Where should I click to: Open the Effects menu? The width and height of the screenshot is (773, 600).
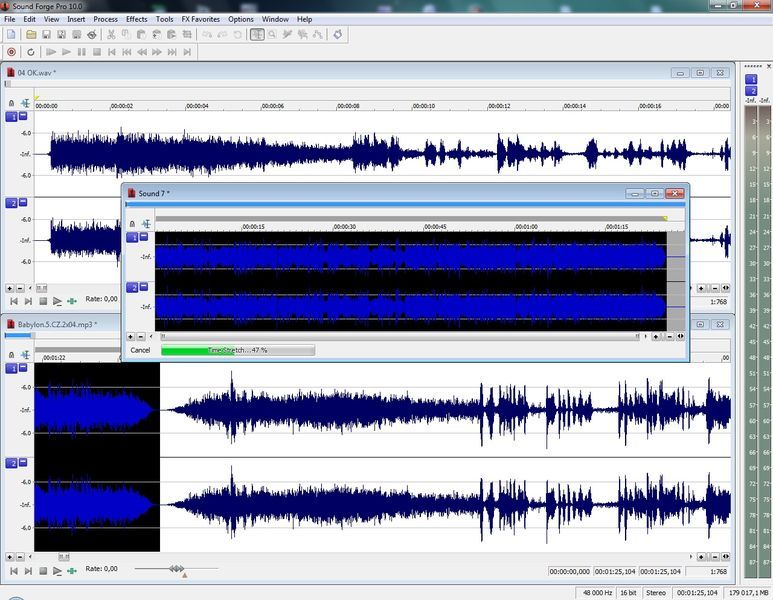coord(137,19)
